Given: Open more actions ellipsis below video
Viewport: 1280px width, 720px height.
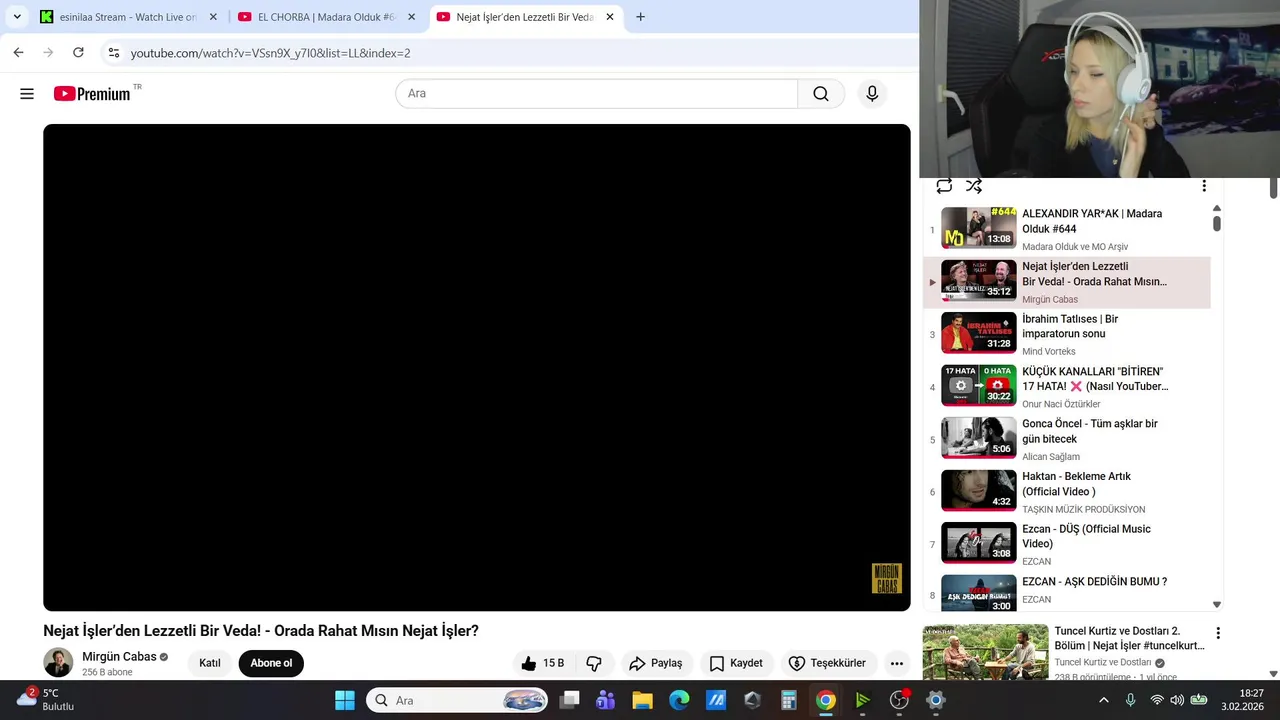Looking at the screenshot, I should click(x=897, y=663).
